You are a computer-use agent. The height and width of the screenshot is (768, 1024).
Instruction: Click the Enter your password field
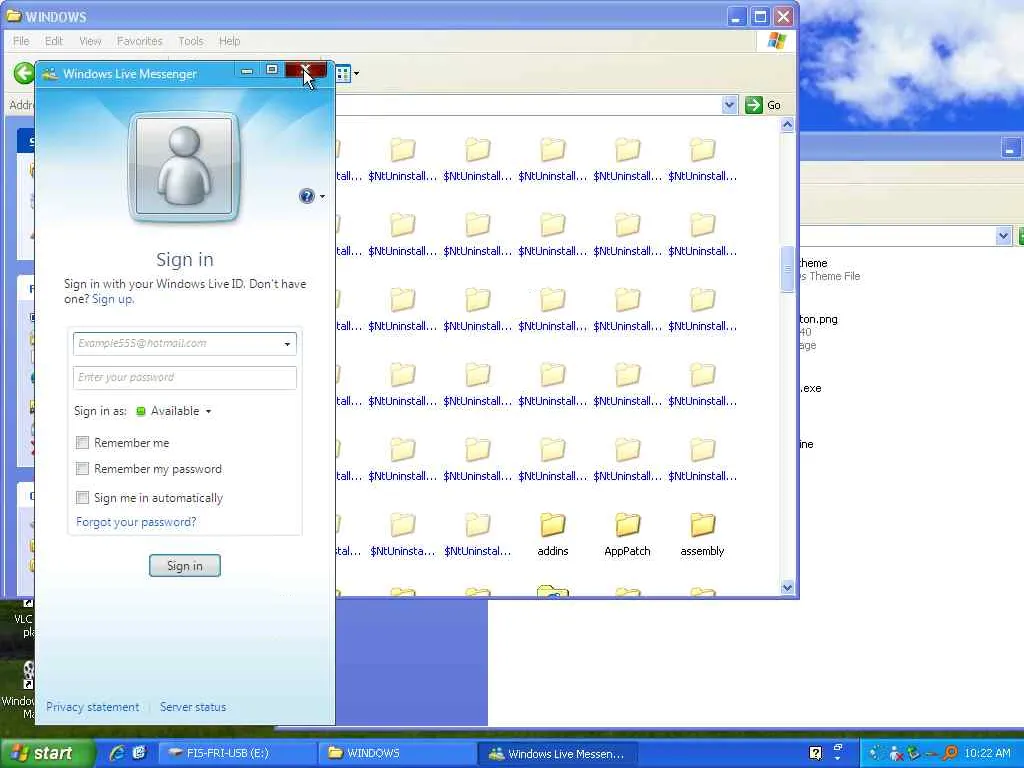coord(185,377)
